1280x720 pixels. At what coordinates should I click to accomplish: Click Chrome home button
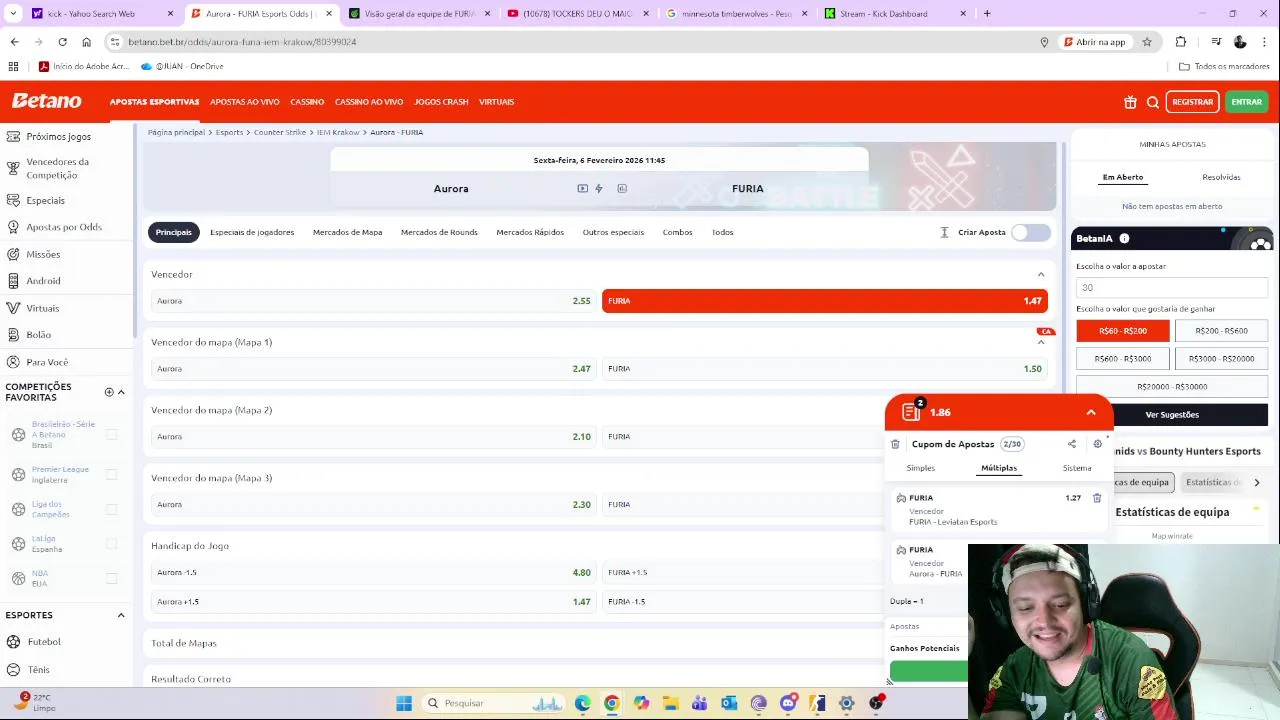86,42
